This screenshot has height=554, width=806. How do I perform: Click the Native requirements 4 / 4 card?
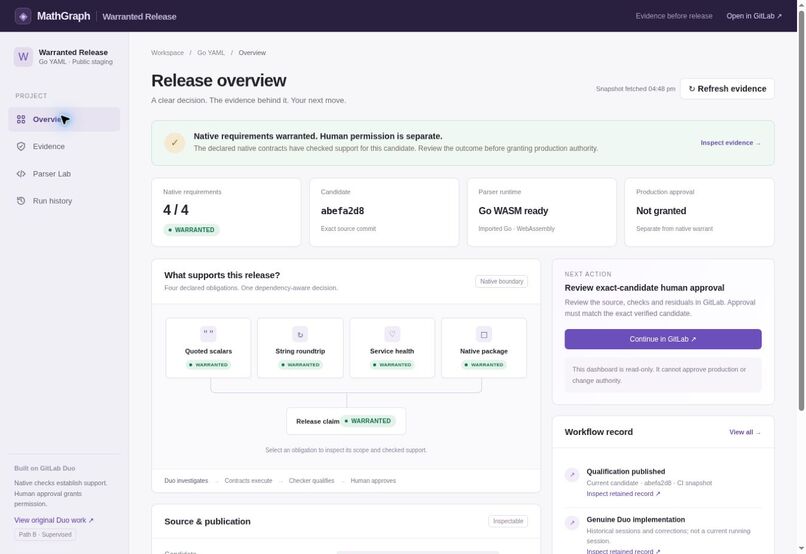click(226, 212)
